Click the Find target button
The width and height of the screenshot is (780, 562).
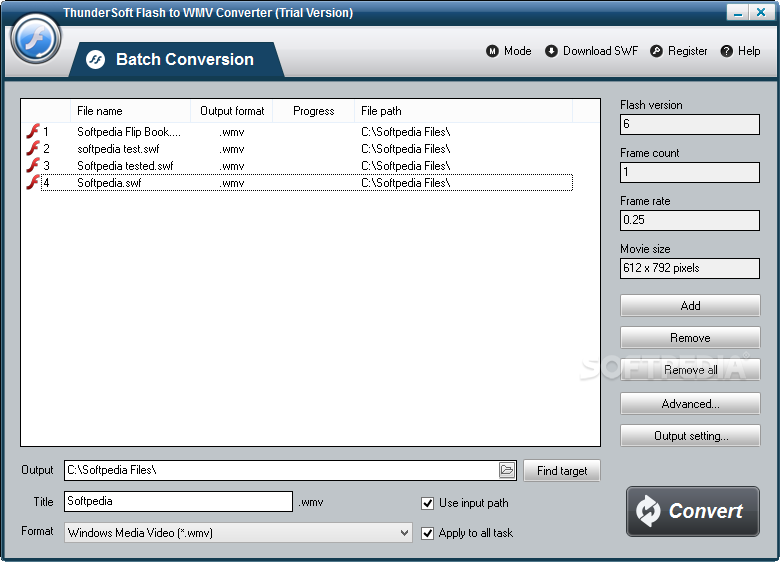pyautogui.click(x=562, y=470)
